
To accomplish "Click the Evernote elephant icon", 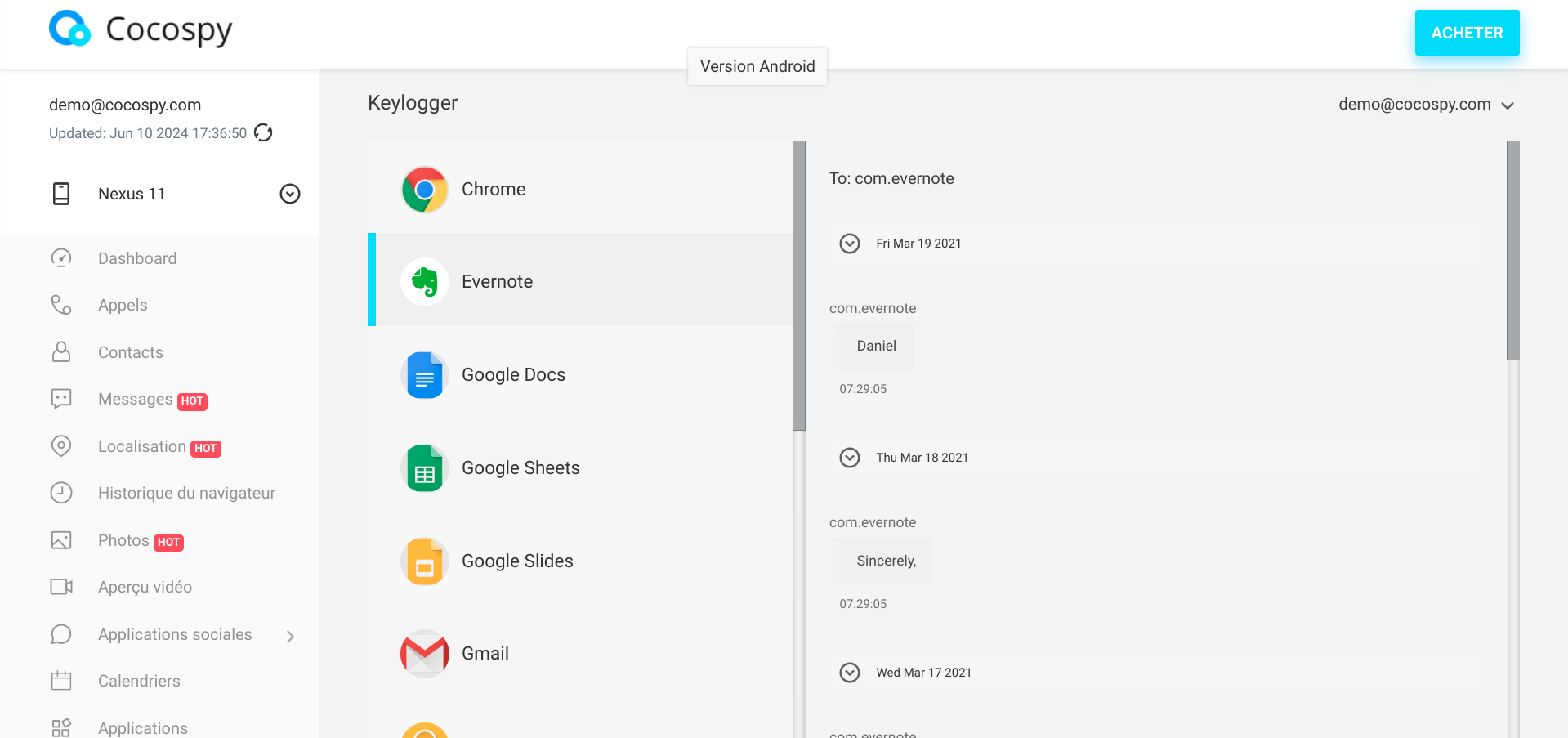I will pos(425,282).
